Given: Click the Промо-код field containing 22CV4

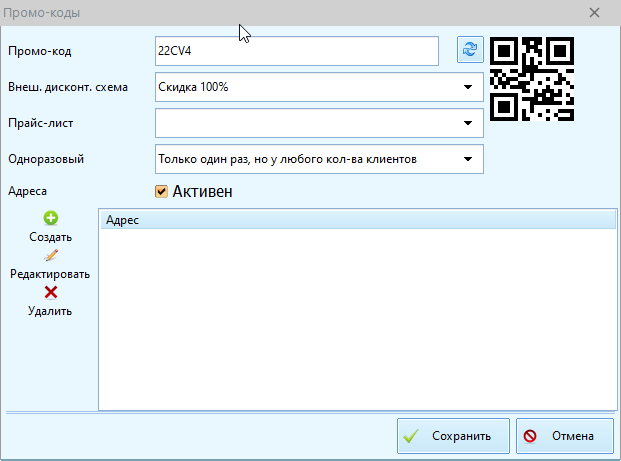Looking at the screenshot, I should click(296, 50).
